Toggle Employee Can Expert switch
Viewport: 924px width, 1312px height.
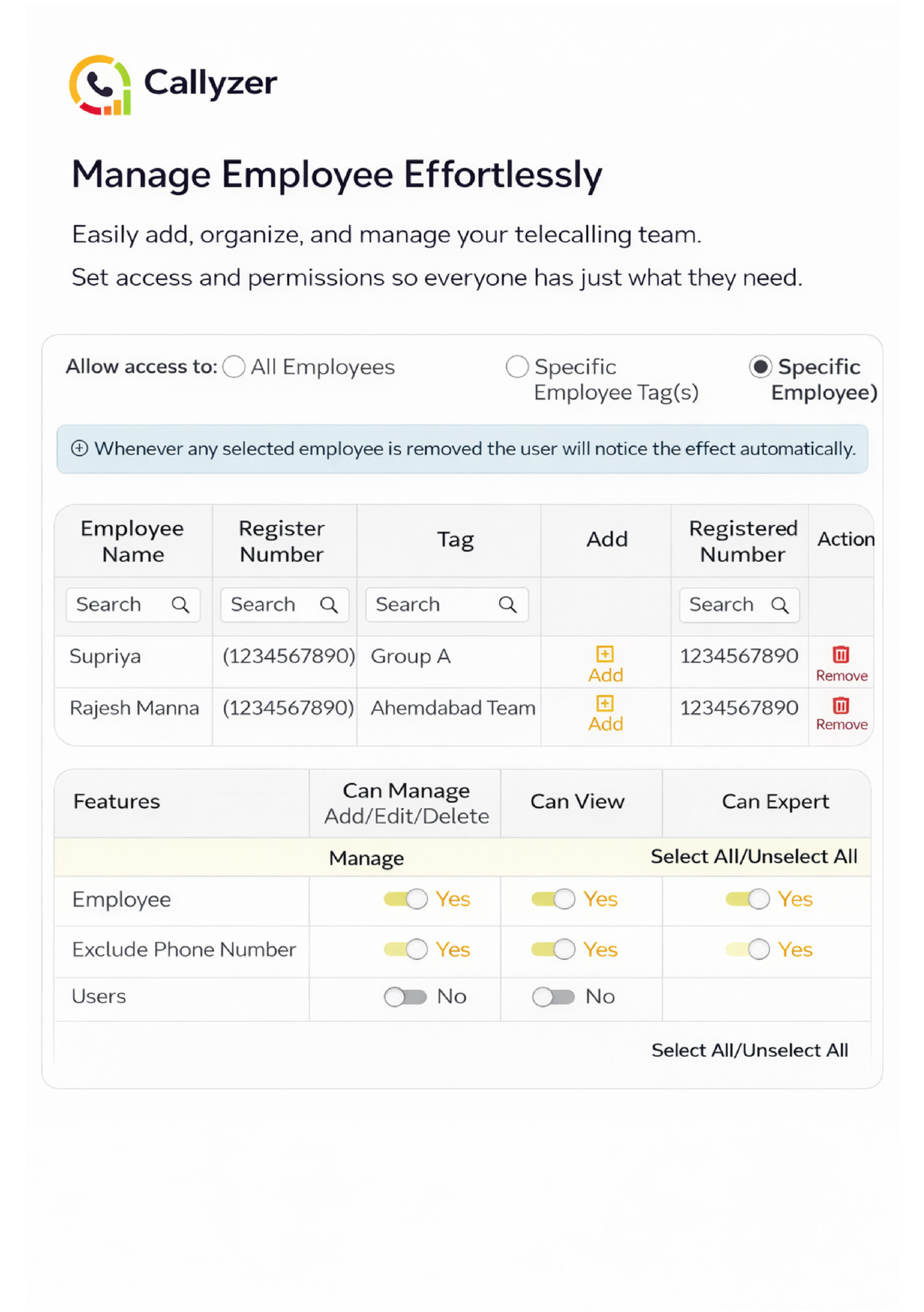(x=747, y=899)
